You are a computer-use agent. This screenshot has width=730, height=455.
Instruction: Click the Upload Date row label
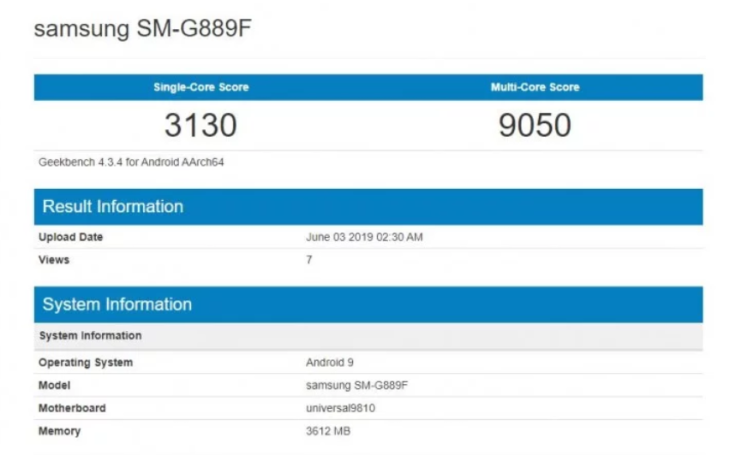pyautogui.click(x=71, y=238)
